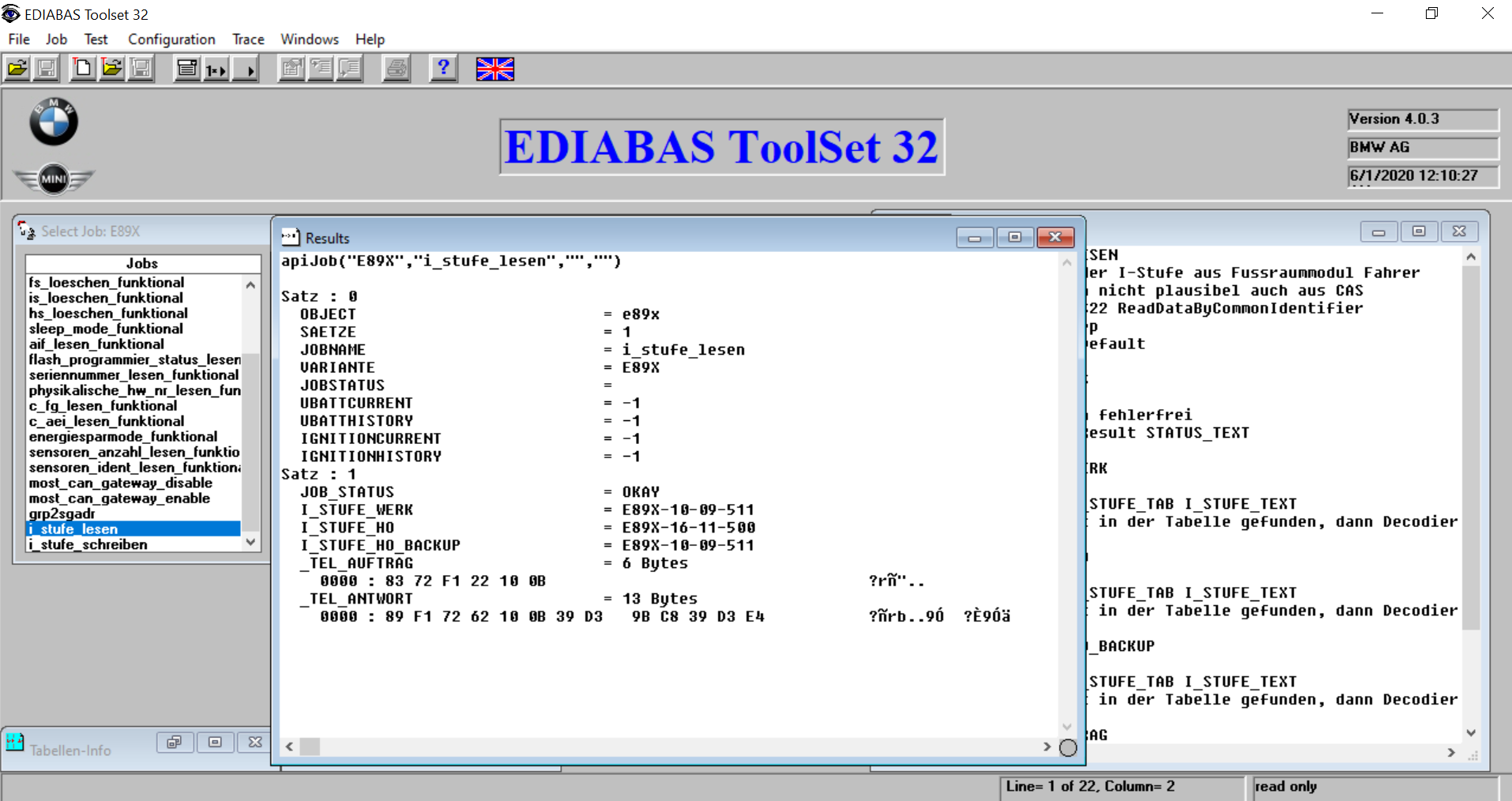The image size is (1512, 801).
Task: Restore the minimized Tabellen-Info window
Action: [175, 742]
